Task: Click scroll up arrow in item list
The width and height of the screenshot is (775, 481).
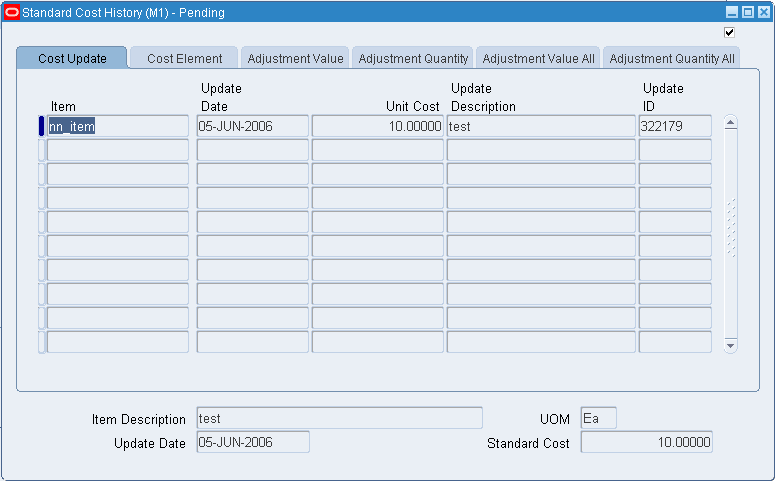Action: tap(731, 123)
